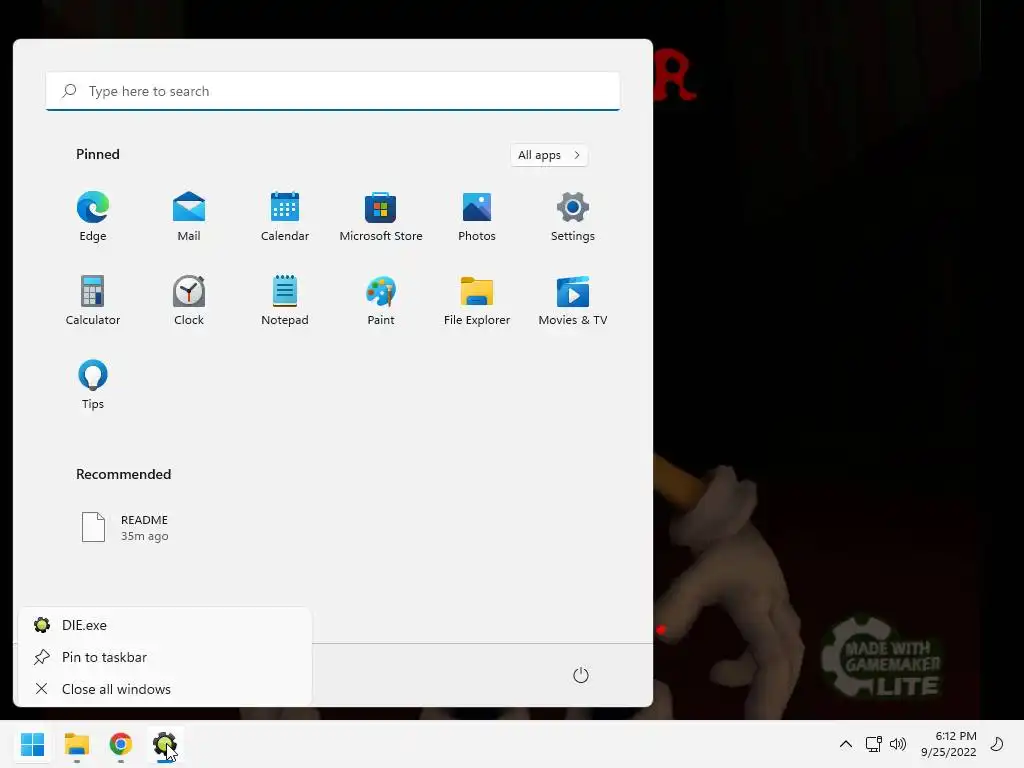This screenshot has width=1024, height=768.
Task: Open the Edge browser pinned app
Action: pyautogui.click(x=93, y=216)
